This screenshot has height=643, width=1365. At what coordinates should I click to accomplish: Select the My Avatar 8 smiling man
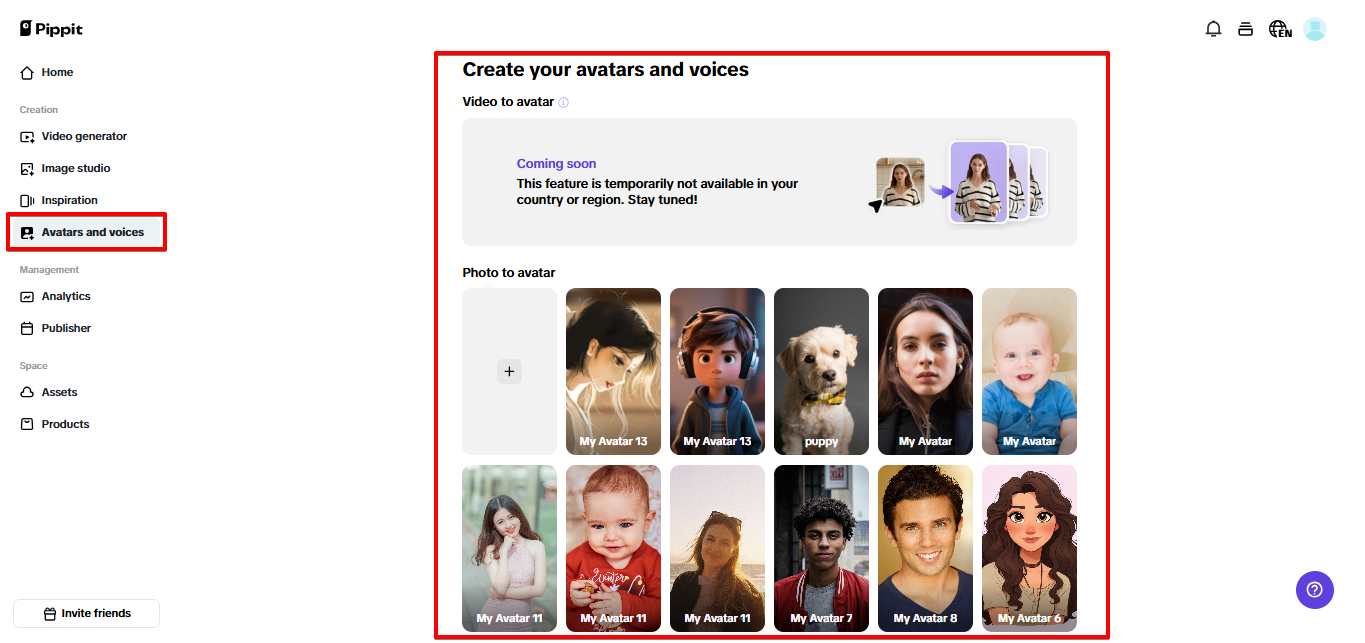(x=925, y=548)
